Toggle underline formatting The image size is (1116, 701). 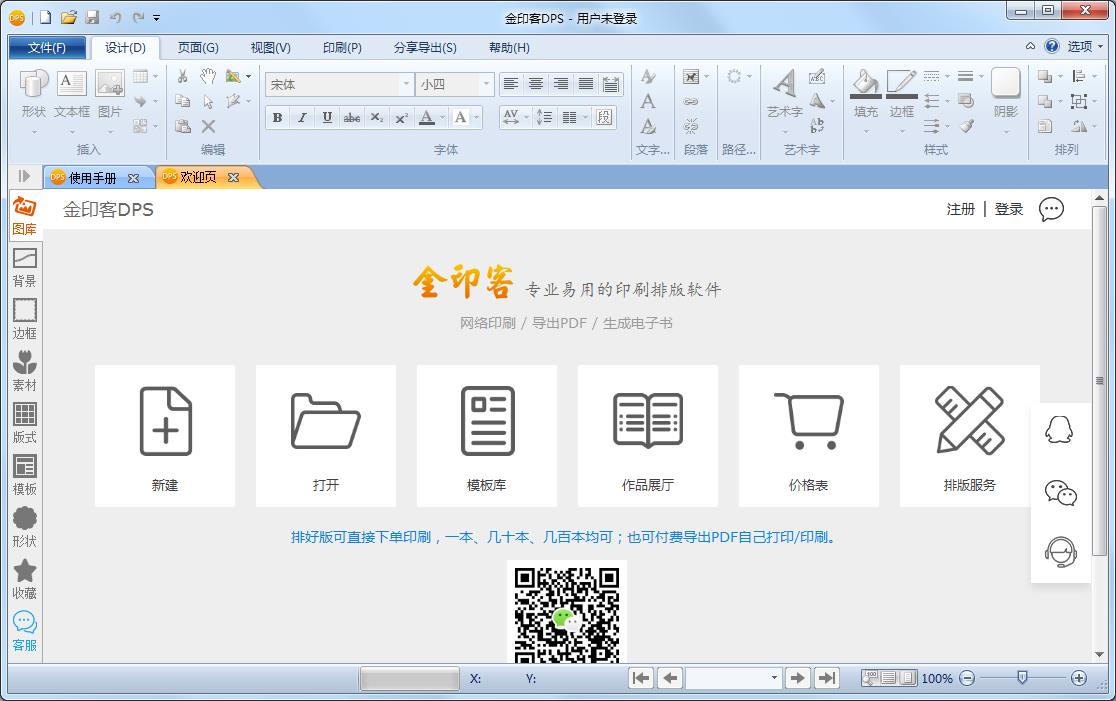point(326,118)
